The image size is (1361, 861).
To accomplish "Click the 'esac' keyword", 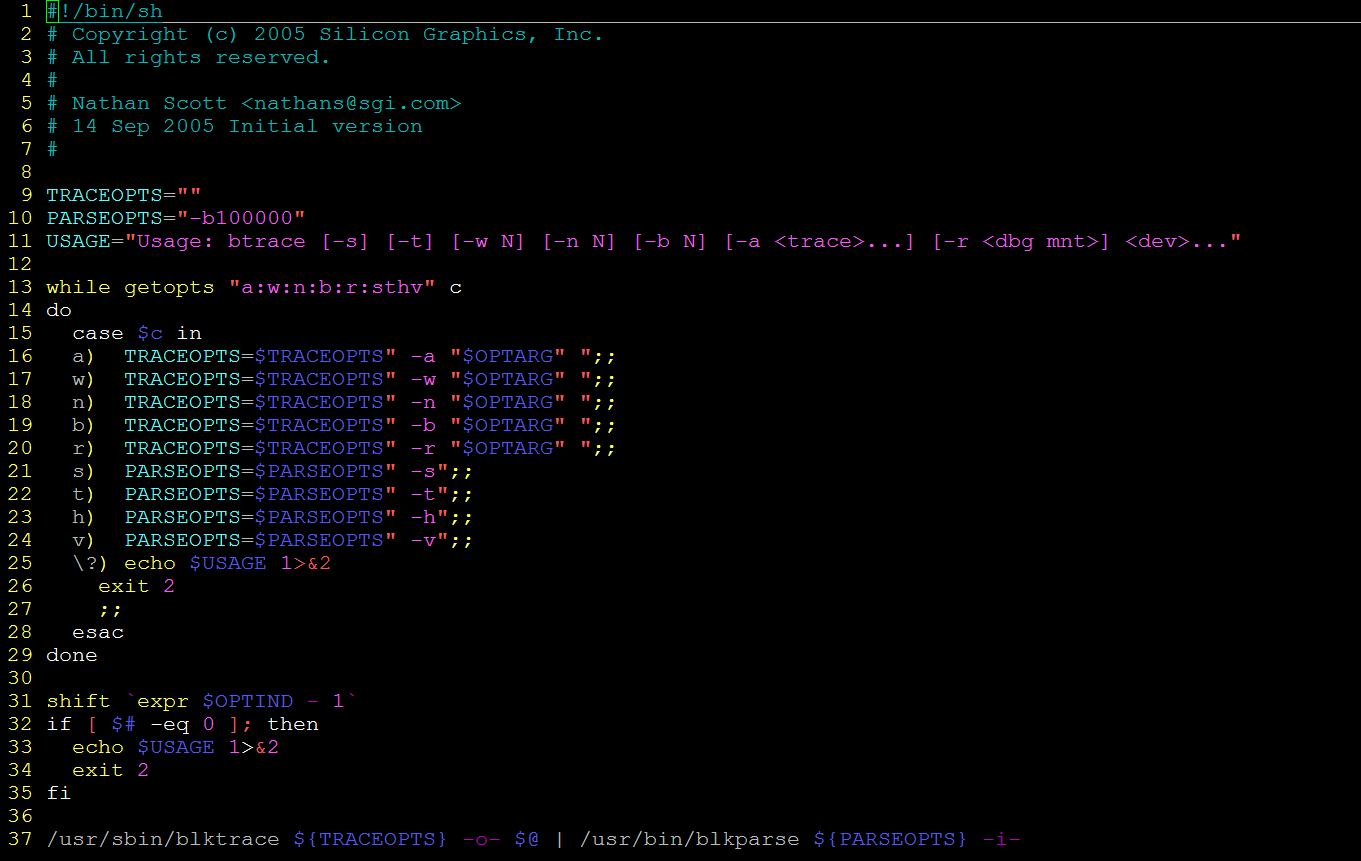I will click(98, 632).
